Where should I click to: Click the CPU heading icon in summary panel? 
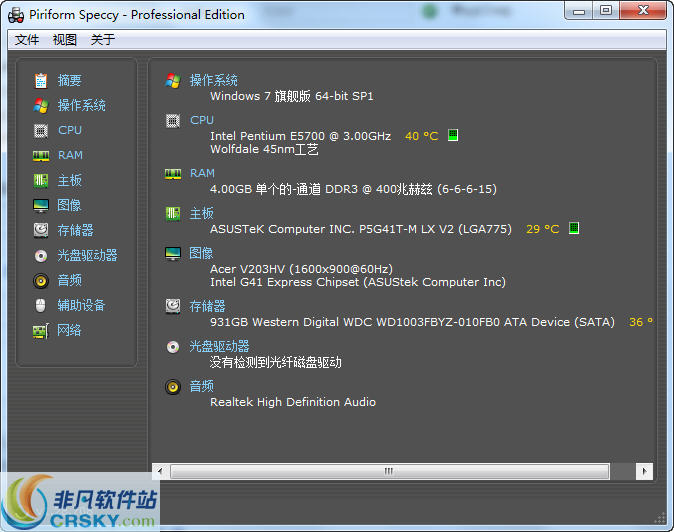[173, 121]
